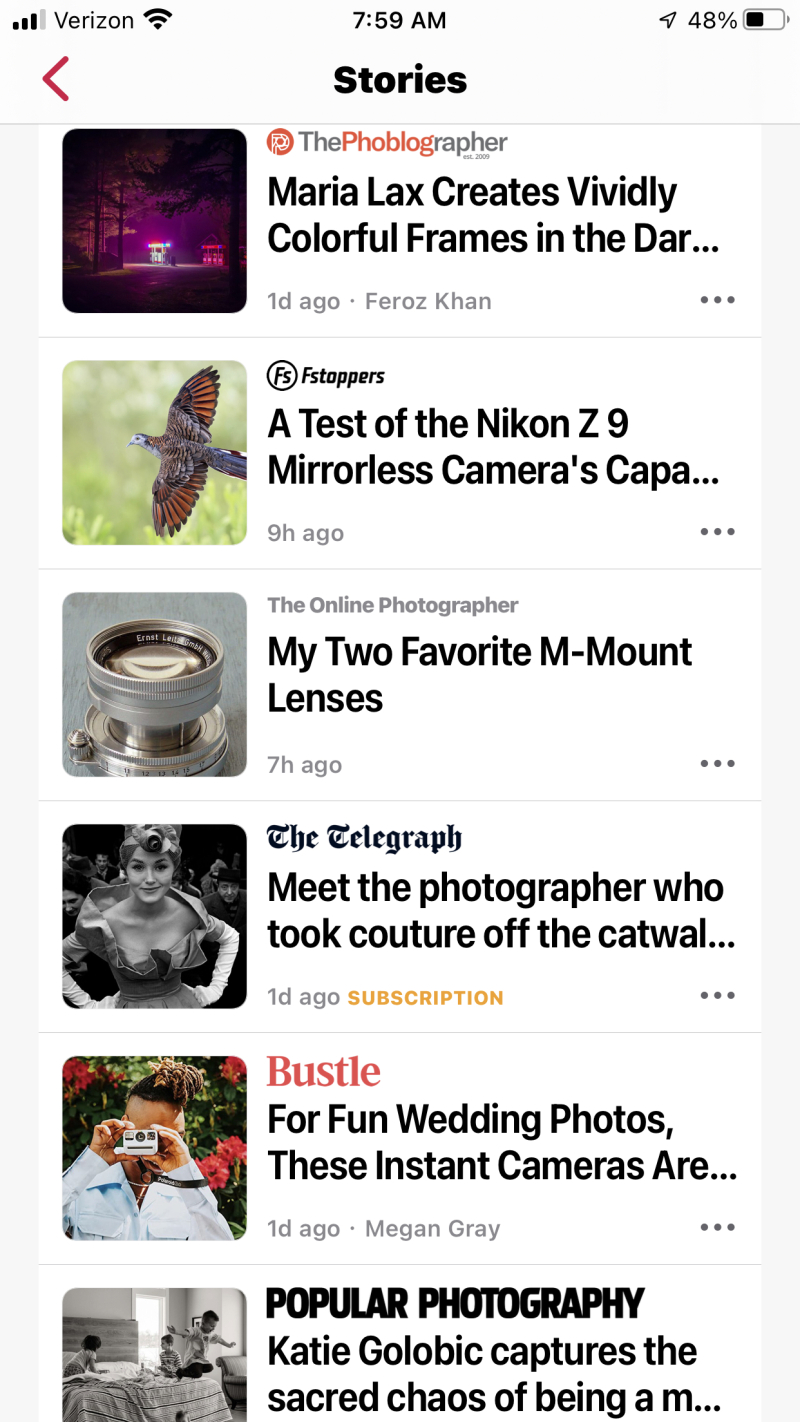The height and width of the screenshot is (1422, 800).
Task: Open the couture photographer headline
Action: (500, 910)
